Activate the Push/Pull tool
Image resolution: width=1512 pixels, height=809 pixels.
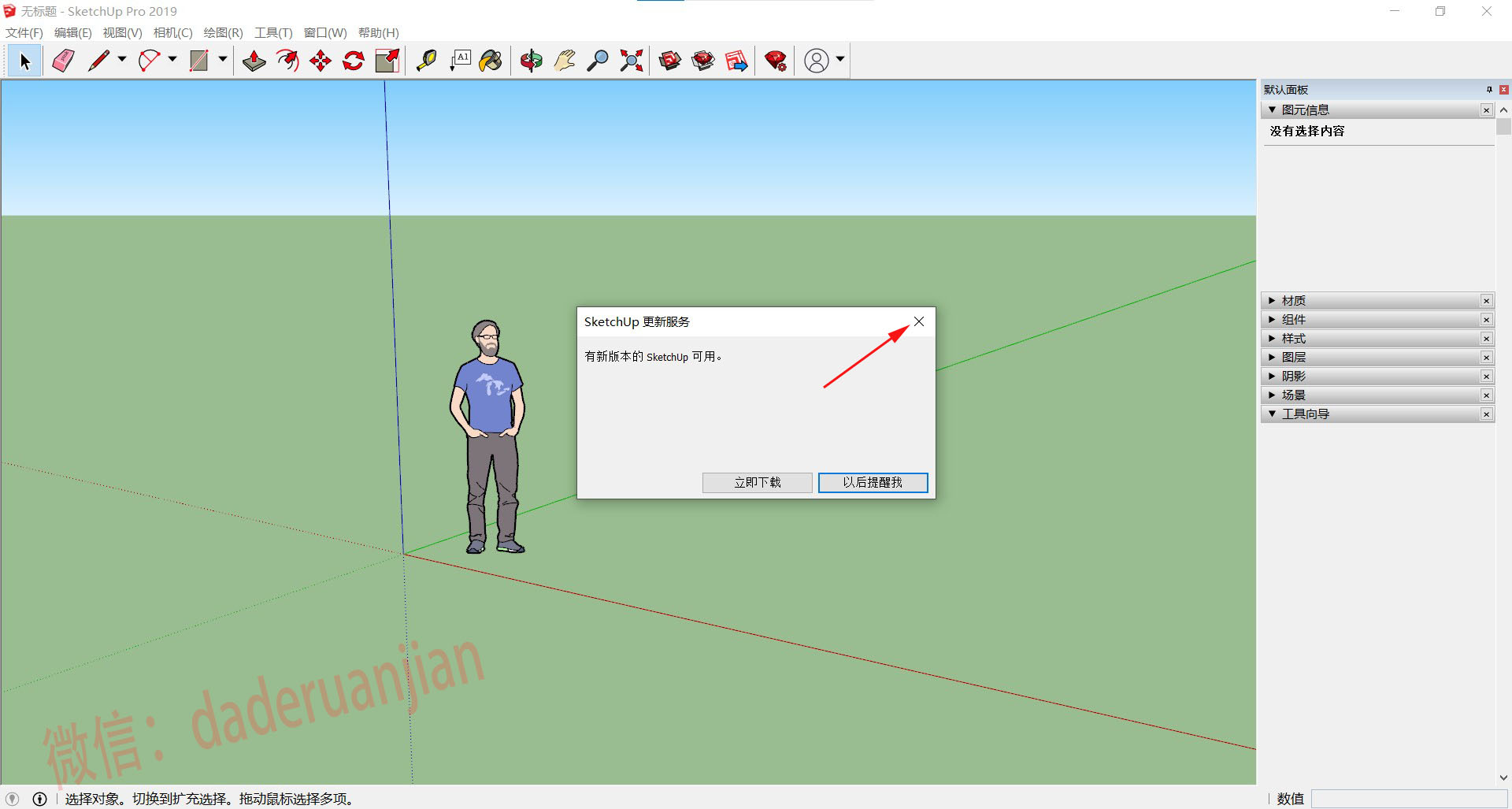(254, 61)
